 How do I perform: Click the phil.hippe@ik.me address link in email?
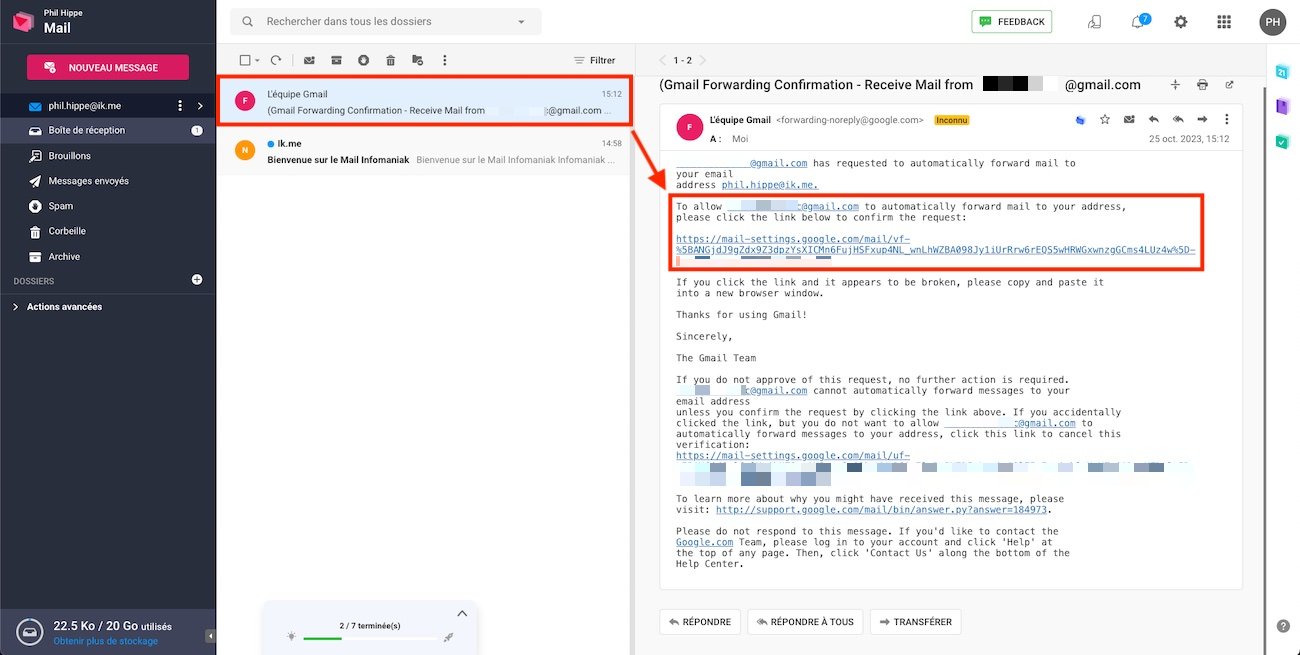click(x=770, y=185)
